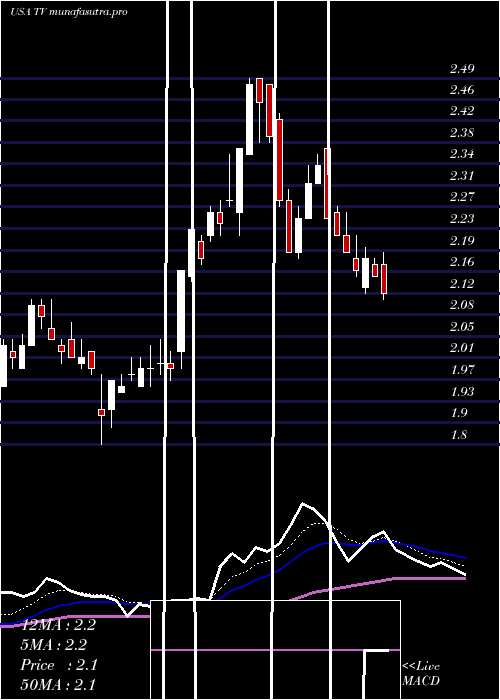This screenshot has width=500, height=700.
Task: Click the 2.27 price axis label
Action: pos(462,197)
